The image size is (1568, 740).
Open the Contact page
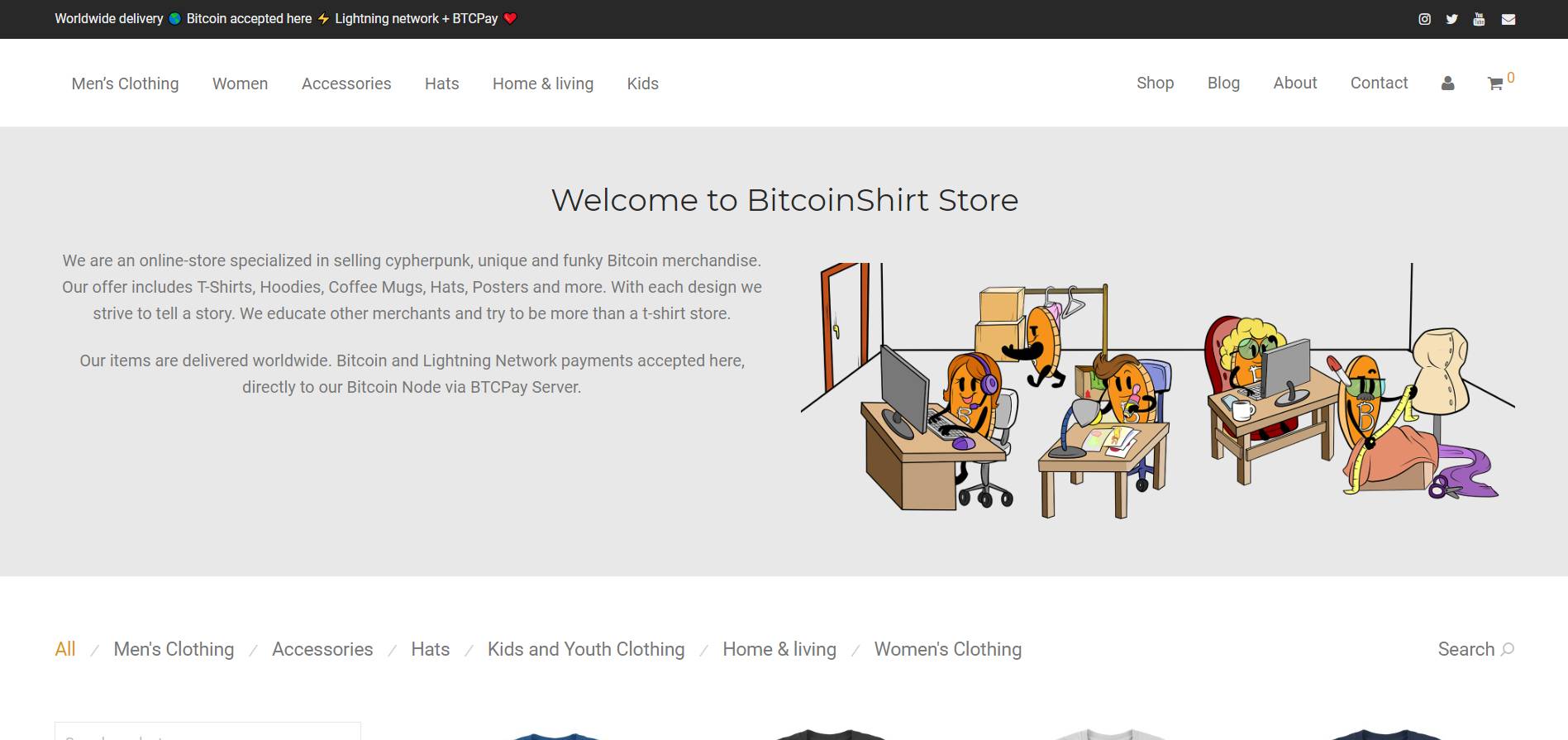pos(1379,83)
